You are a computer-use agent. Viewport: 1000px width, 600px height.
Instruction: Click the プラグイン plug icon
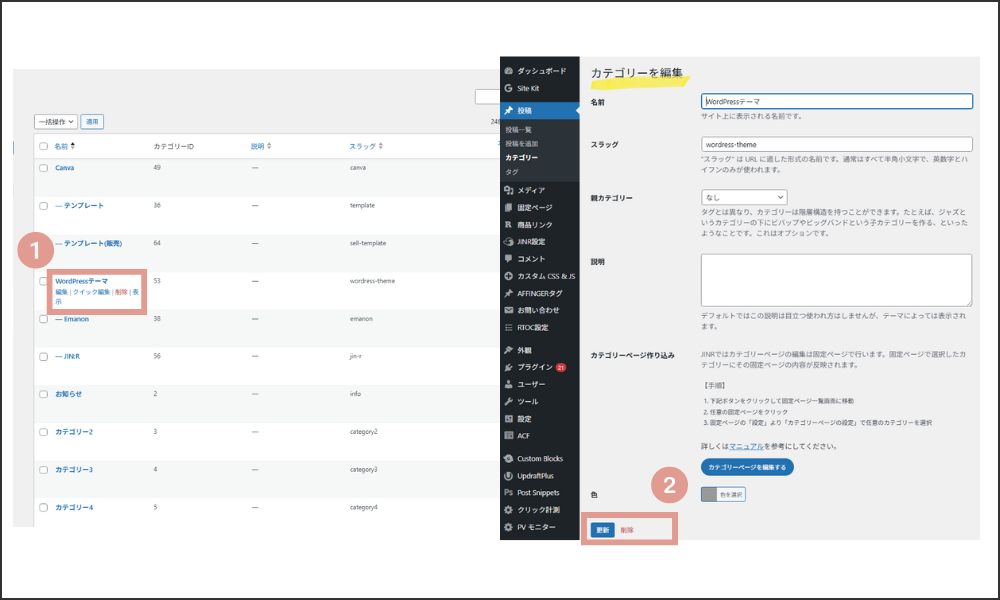[508, 367]
